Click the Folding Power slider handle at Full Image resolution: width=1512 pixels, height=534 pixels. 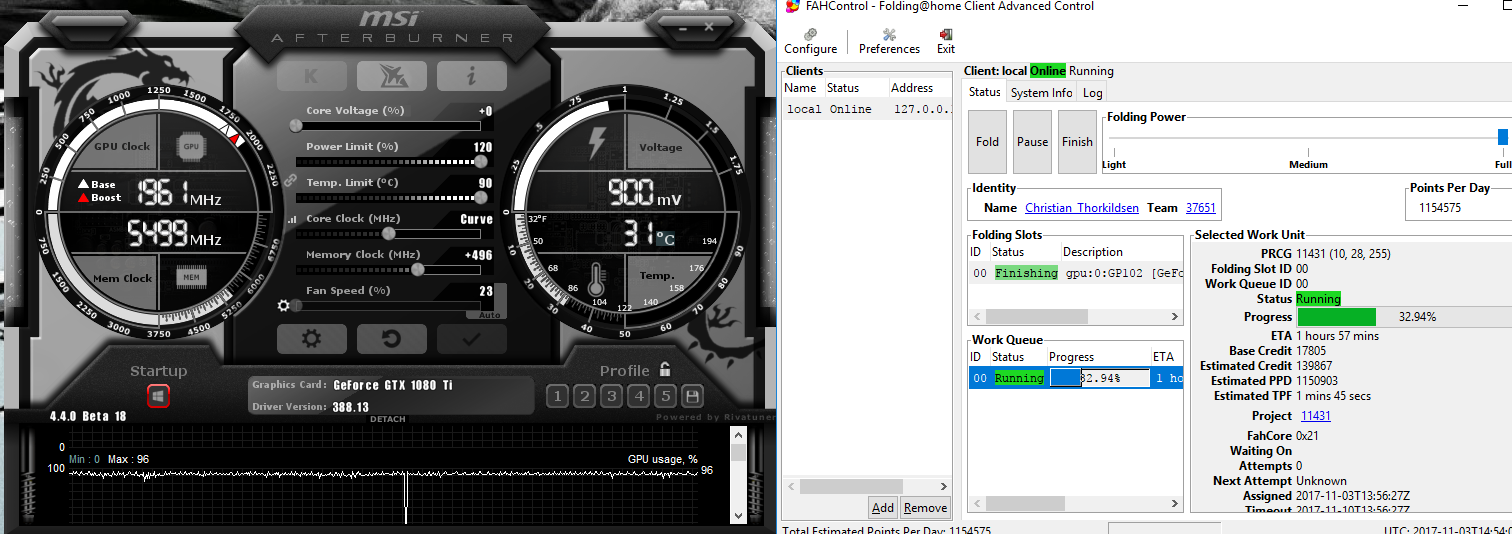(x=1503, y=137)
